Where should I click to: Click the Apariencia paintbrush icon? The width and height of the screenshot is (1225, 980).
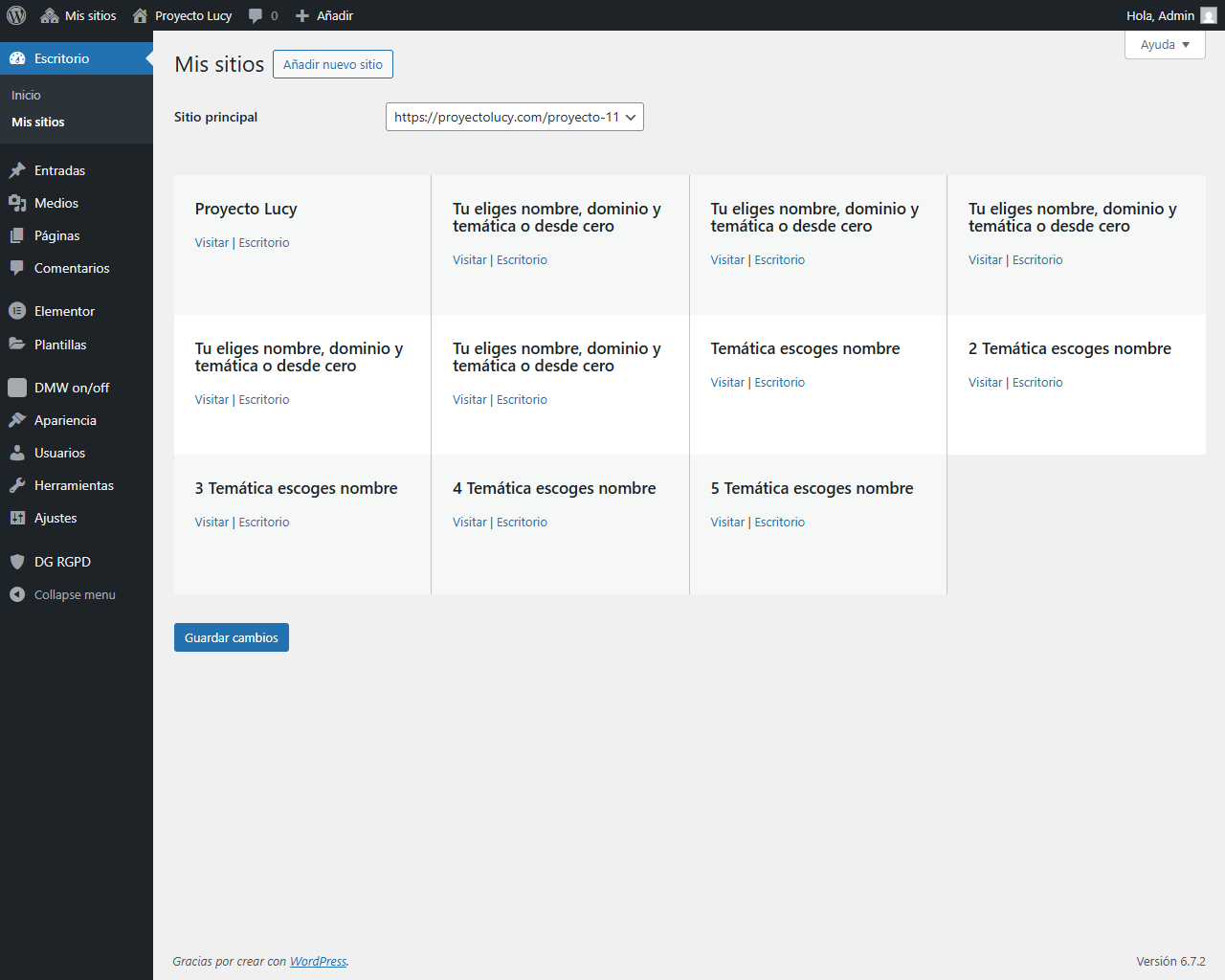(x=17, y=420)
